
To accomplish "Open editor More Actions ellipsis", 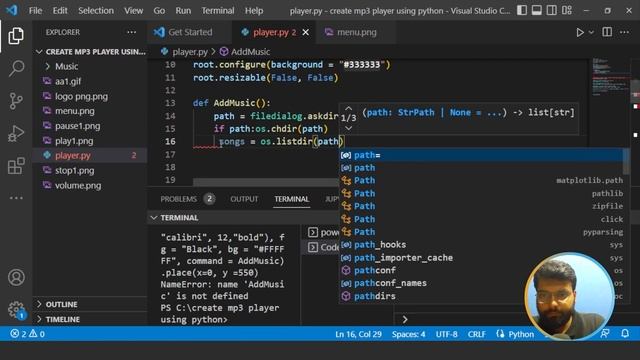I will pos(624,32).
